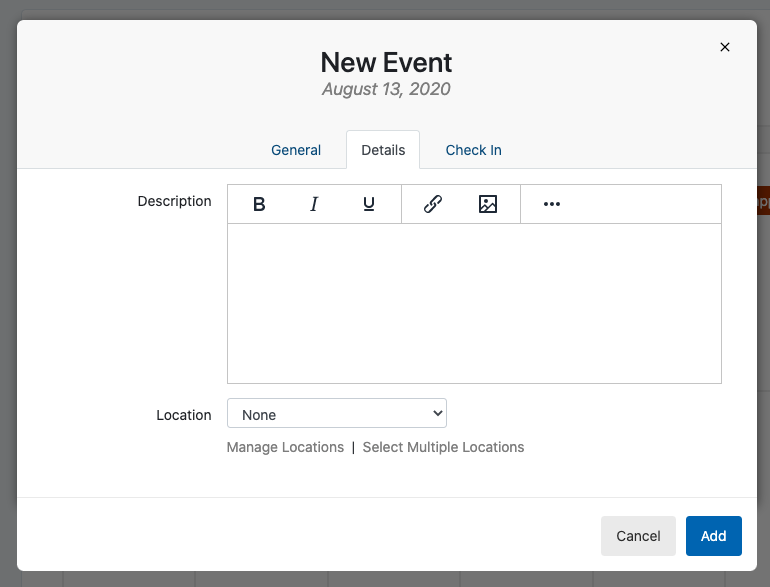
Task: Apply bold formatting in the description editor
Action: tap(259, 204)
